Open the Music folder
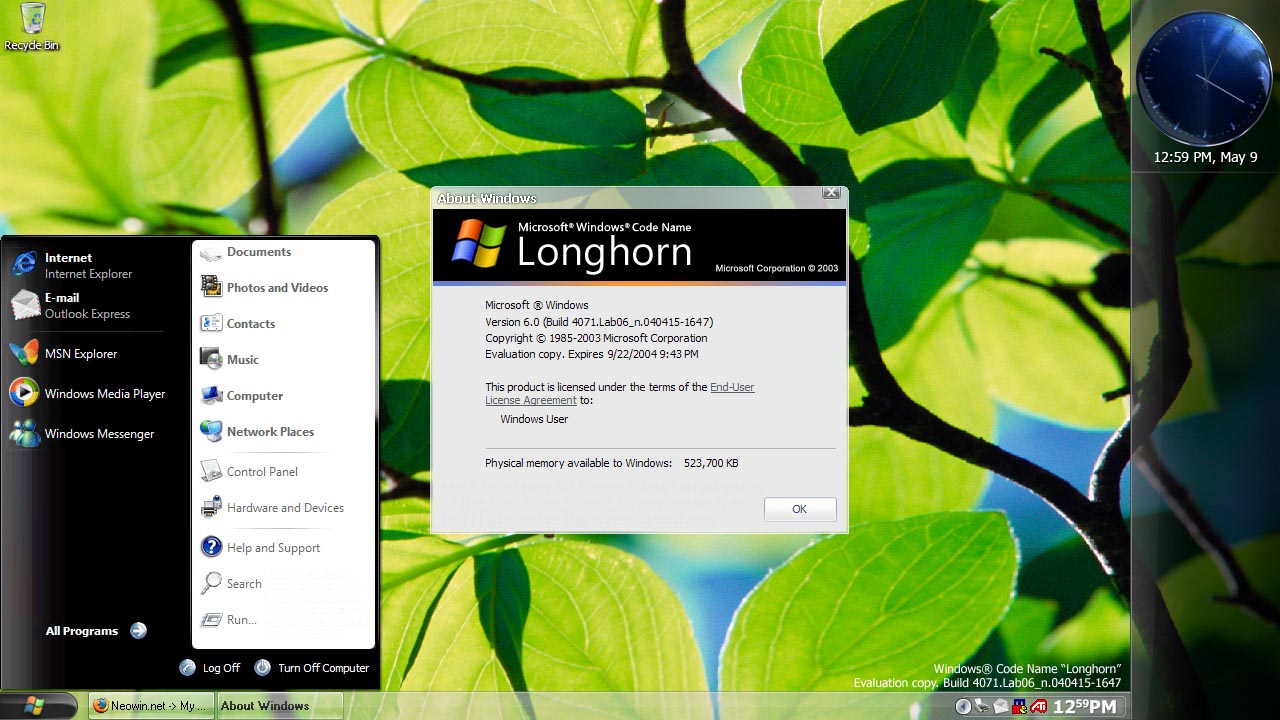Screen dimensions: 1280x720 (x=242, y=359)
